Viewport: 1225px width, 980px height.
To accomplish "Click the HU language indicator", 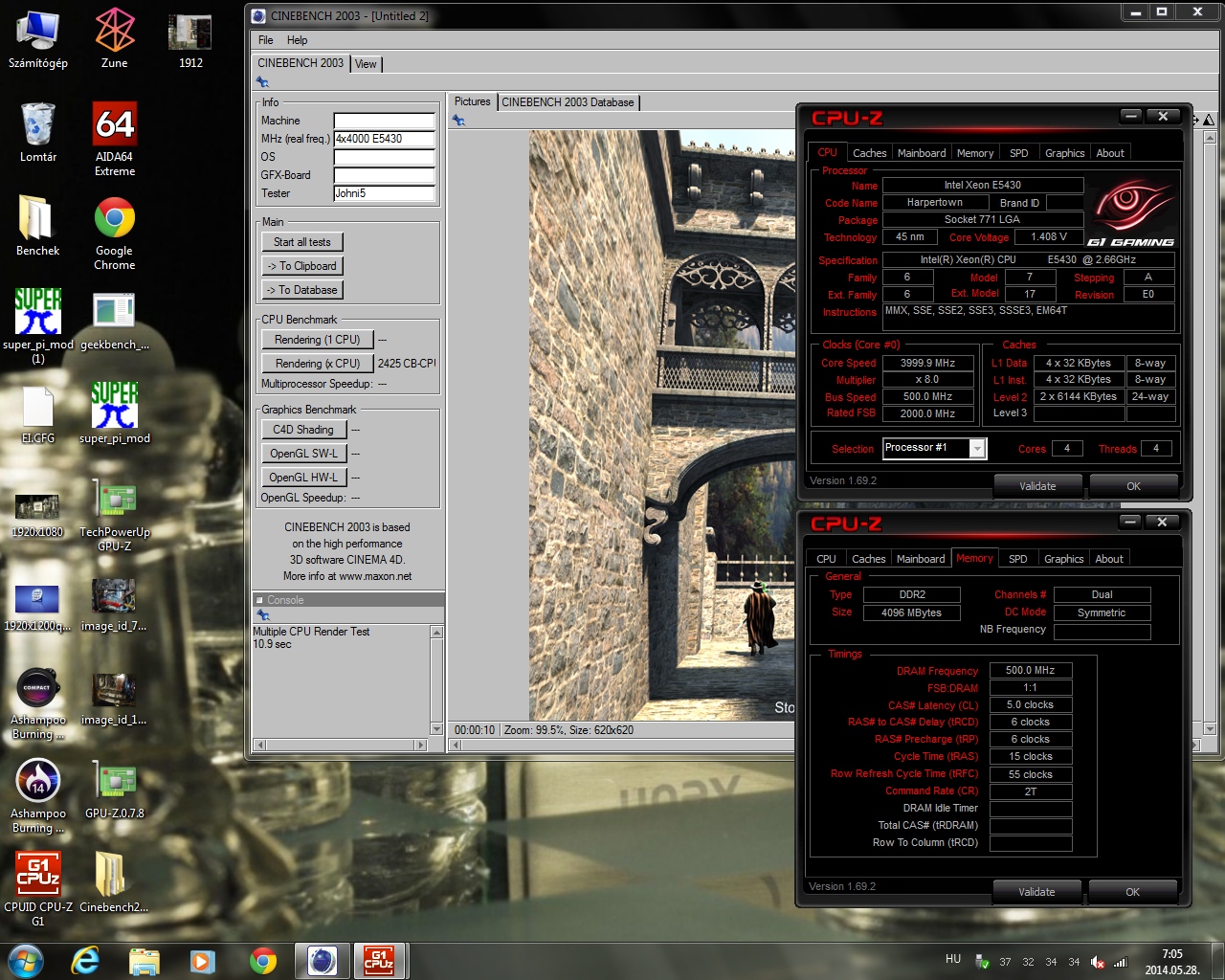I will point(953,959).
